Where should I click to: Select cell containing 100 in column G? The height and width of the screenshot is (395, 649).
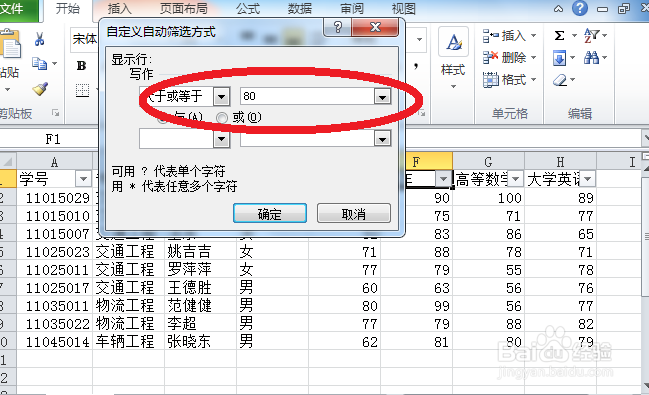click(488, 198)
